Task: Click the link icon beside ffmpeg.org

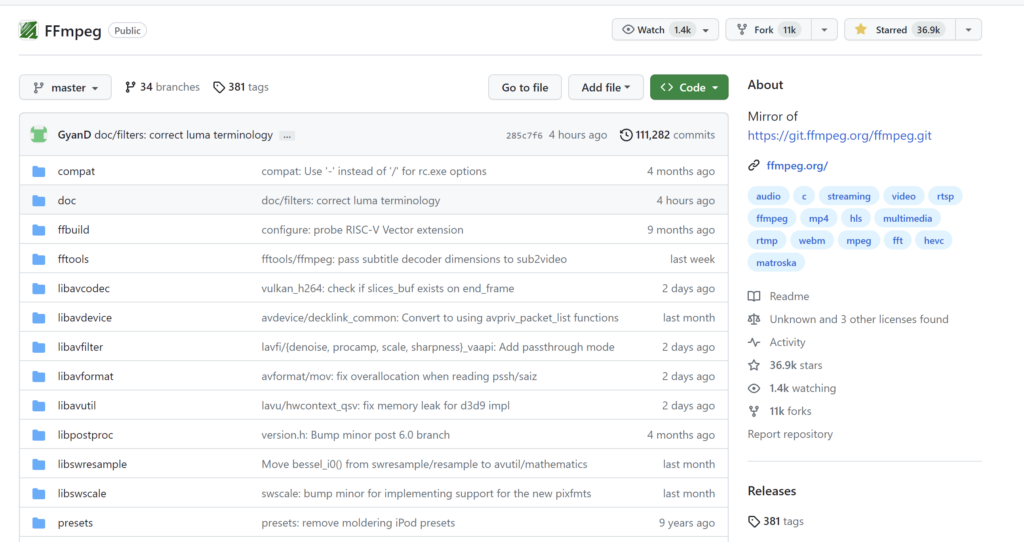Action: click(754, 165)
